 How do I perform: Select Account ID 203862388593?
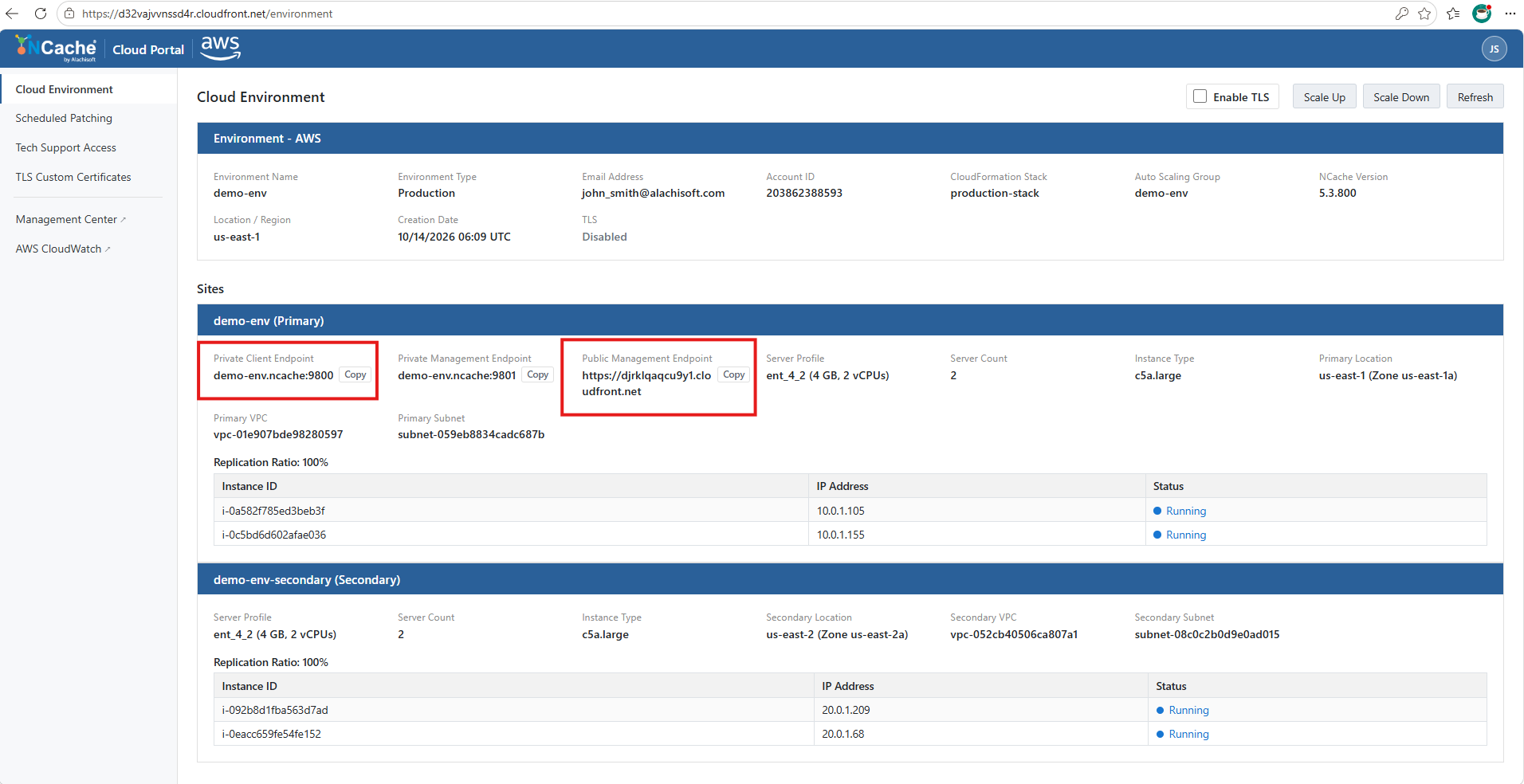(804, 193)
